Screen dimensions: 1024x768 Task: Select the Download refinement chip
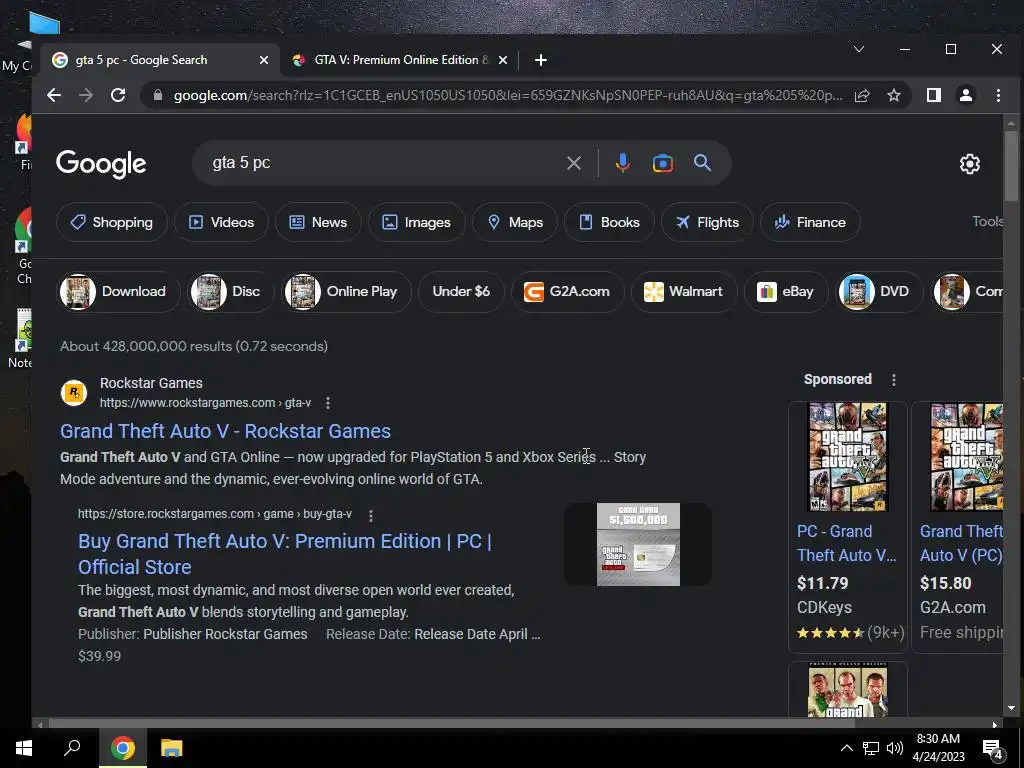coord(119,291)
